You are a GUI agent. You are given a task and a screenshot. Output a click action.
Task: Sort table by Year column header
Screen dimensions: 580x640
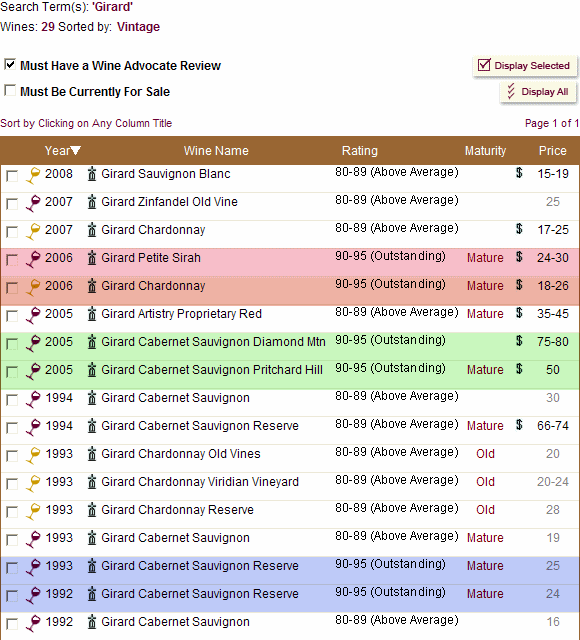[x=58, y=151]
